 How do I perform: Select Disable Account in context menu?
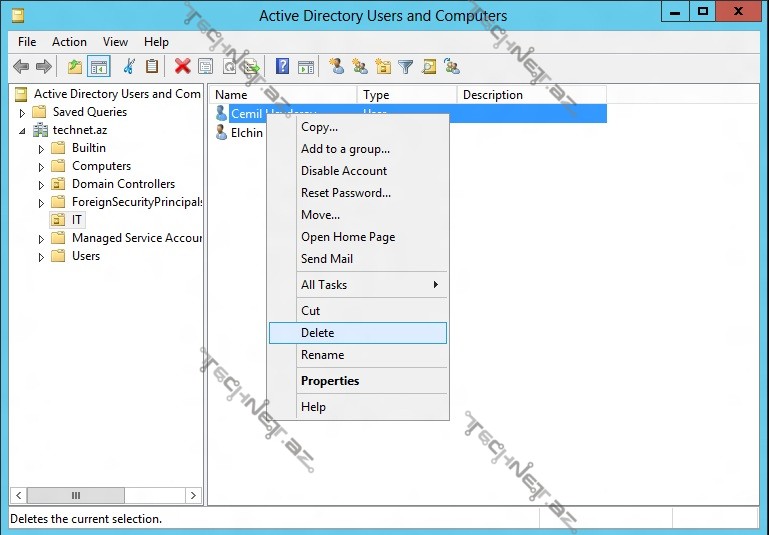pyautogui.click(x=358, y=171)
